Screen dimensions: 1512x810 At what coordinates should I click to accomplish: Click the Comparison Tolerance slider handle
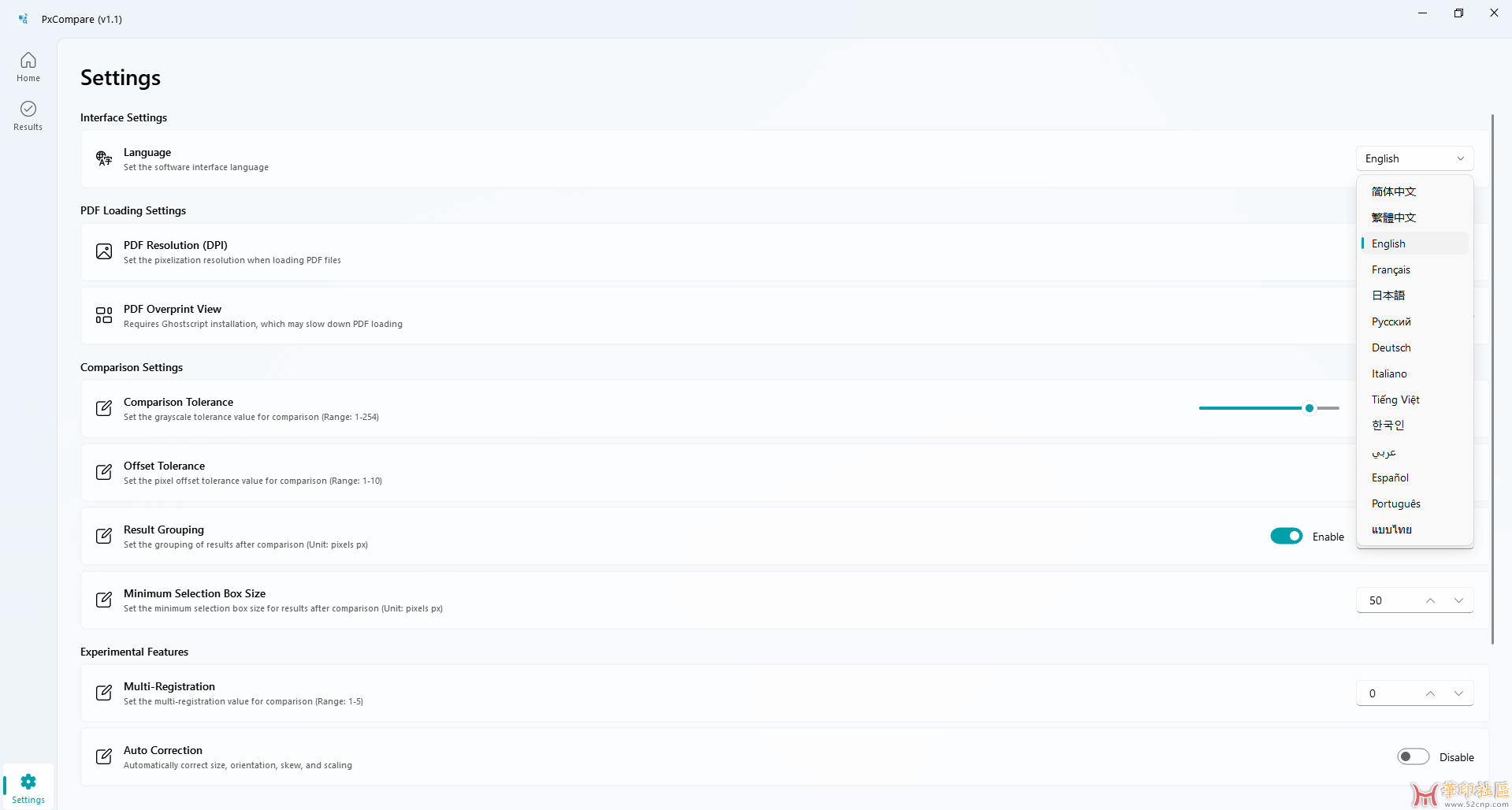(1310, 408)
